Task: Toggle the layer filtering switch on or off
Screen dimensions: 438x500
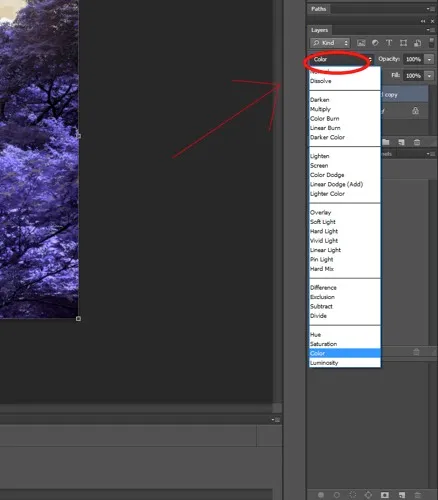Action: (432, 43)
